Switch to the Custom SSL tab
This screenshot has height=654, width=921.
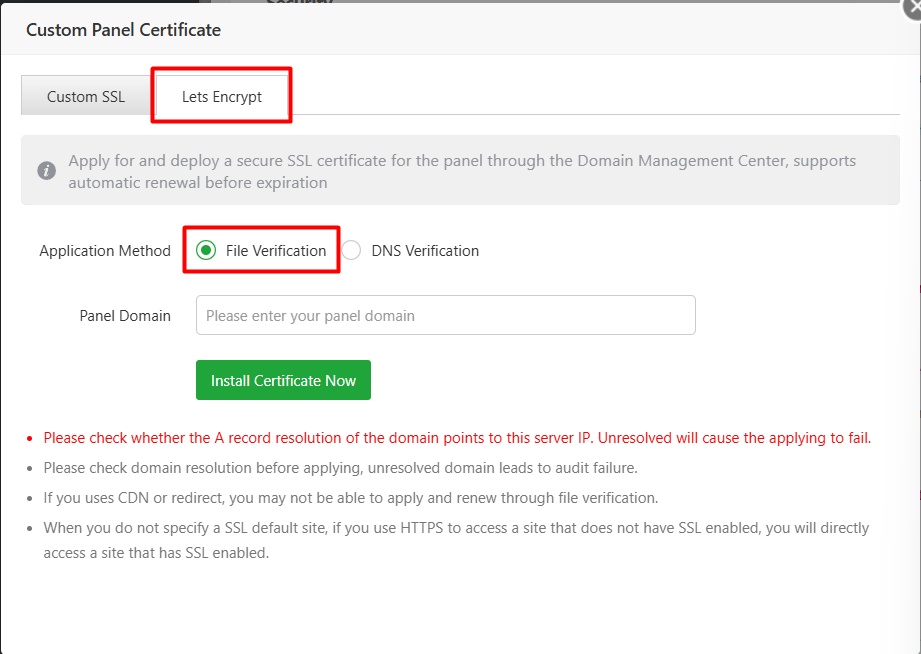(x=86, y=97)
